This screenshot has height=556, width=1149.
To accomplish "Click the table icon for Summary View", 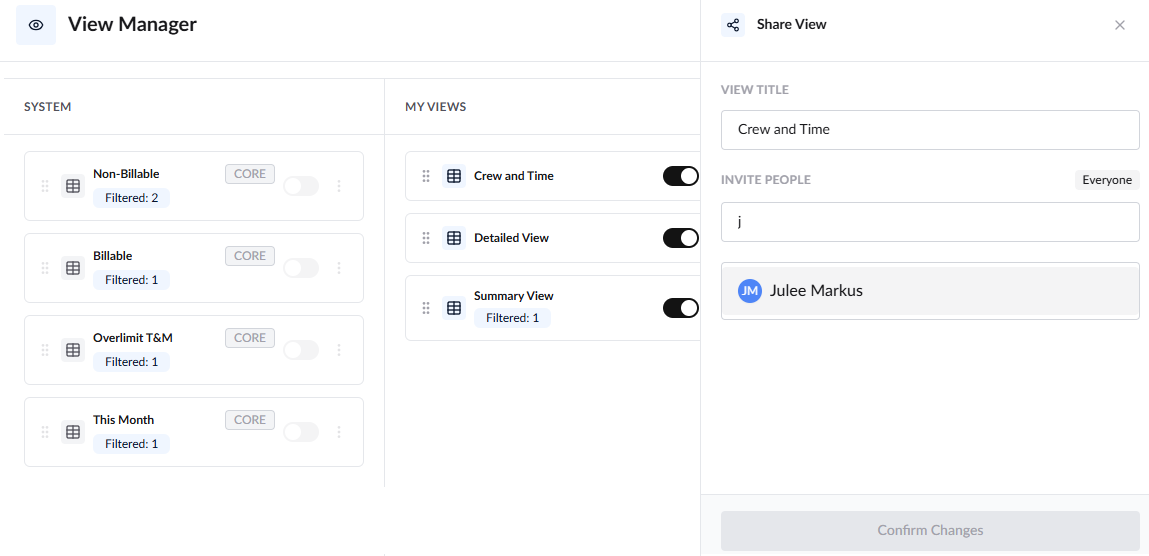I will click(x=454, y=308).
